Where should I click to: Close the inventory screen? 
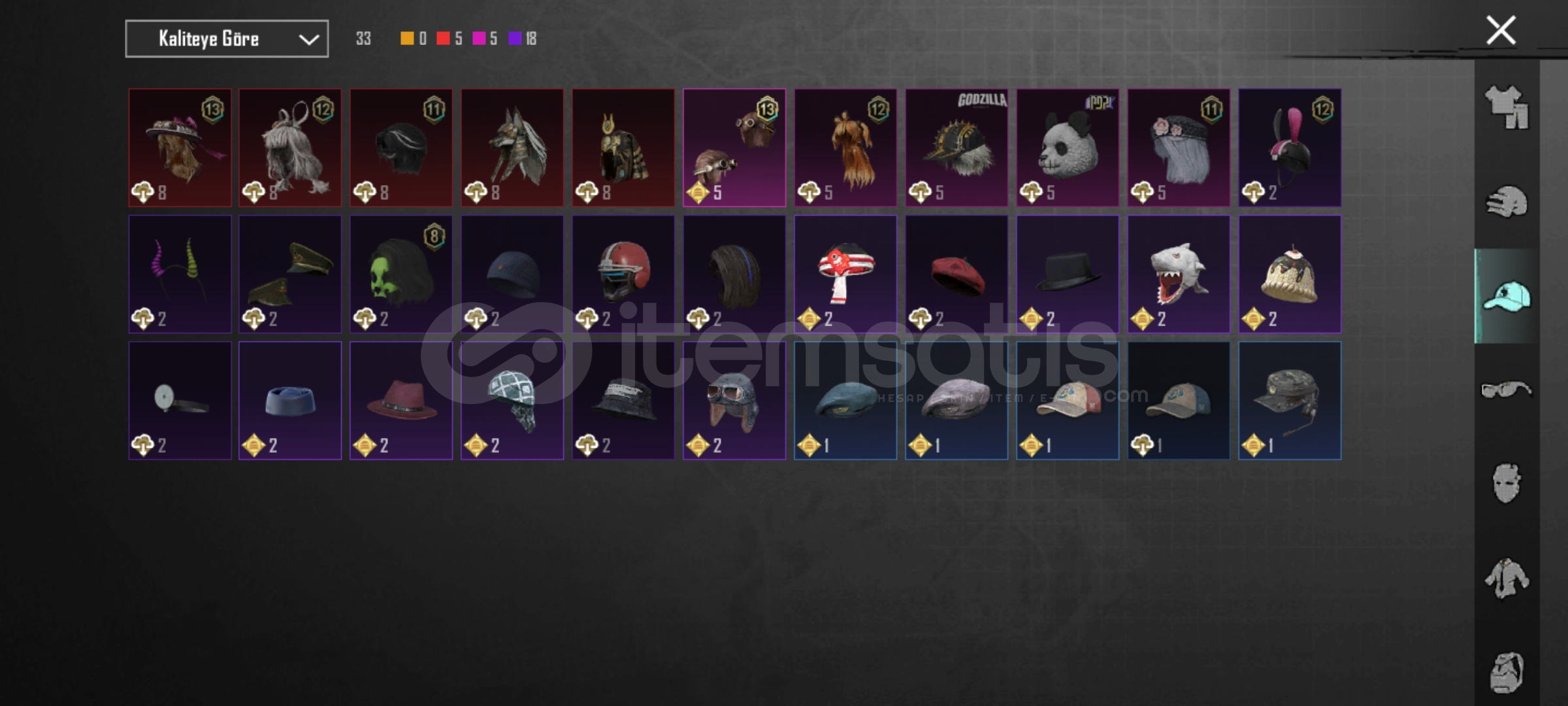(x=1501, y=31)
